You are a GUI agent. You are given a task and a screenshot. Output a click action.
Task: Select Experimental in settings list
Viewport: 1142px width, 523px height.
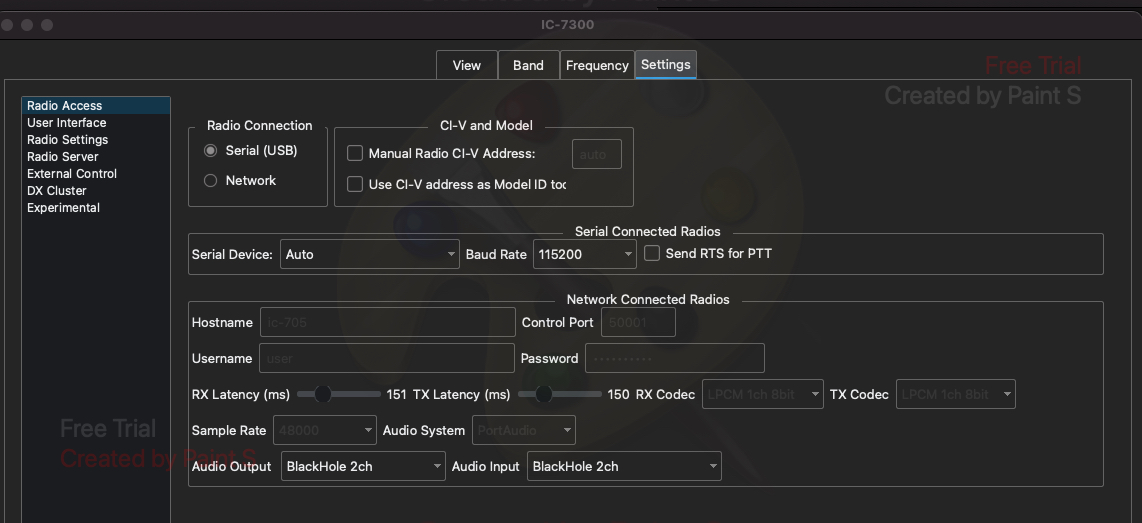[96, 208]
